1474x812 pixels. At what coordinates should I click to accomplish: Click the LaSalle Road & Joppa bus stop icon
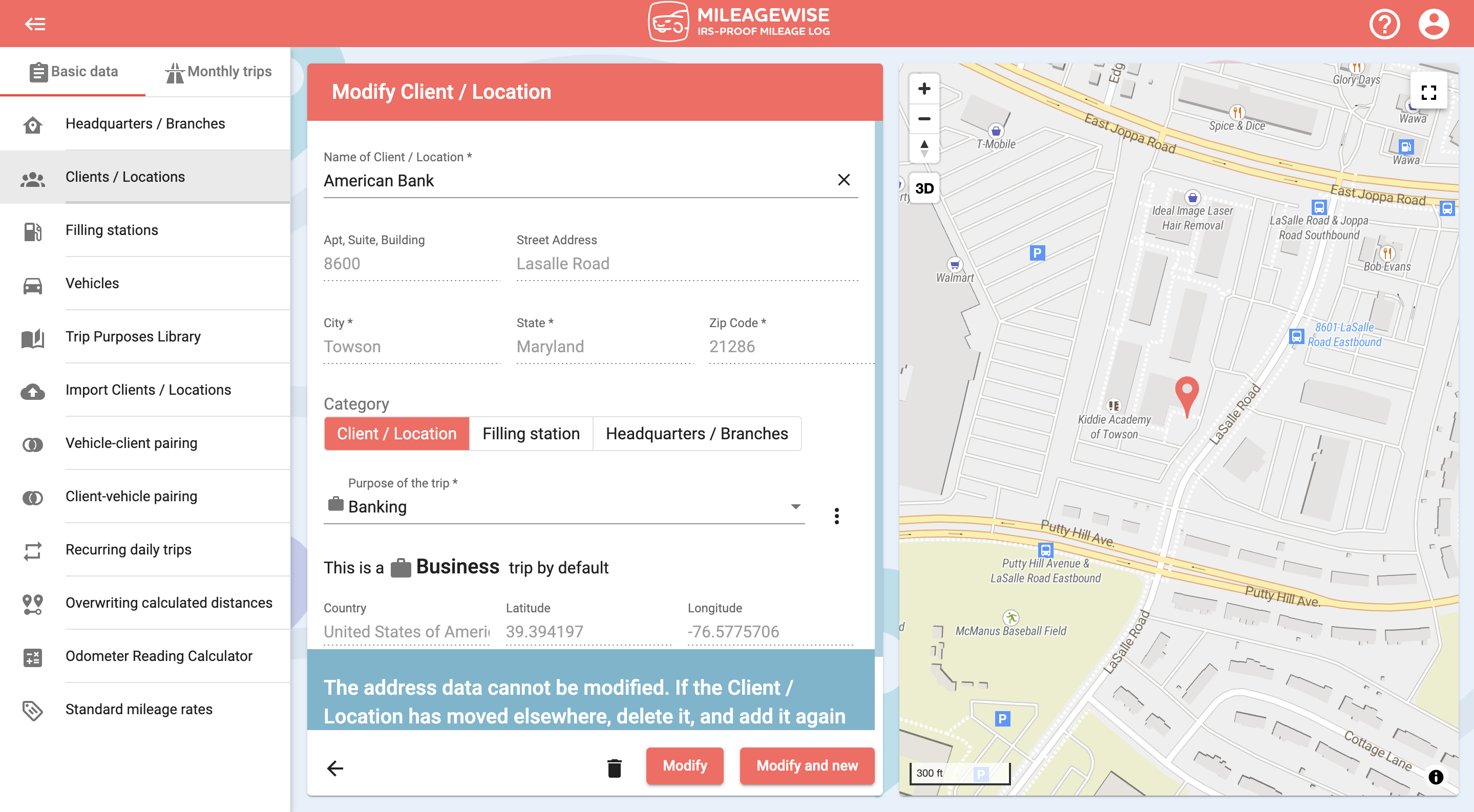point(1318,207)
